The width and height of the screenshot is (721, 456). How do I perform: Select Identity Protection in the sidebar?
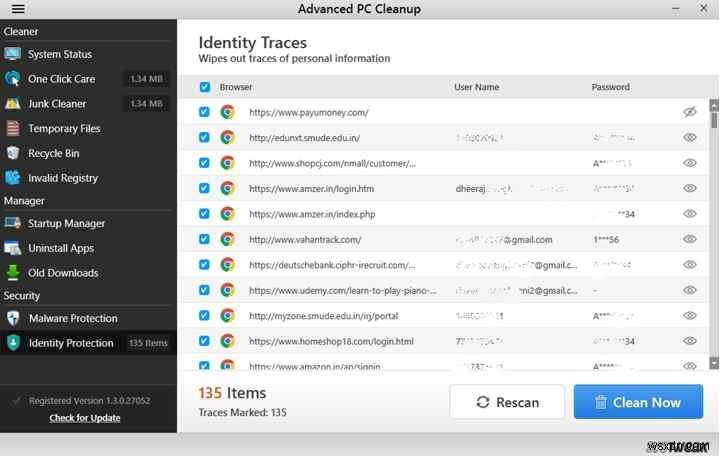[71, 343]
